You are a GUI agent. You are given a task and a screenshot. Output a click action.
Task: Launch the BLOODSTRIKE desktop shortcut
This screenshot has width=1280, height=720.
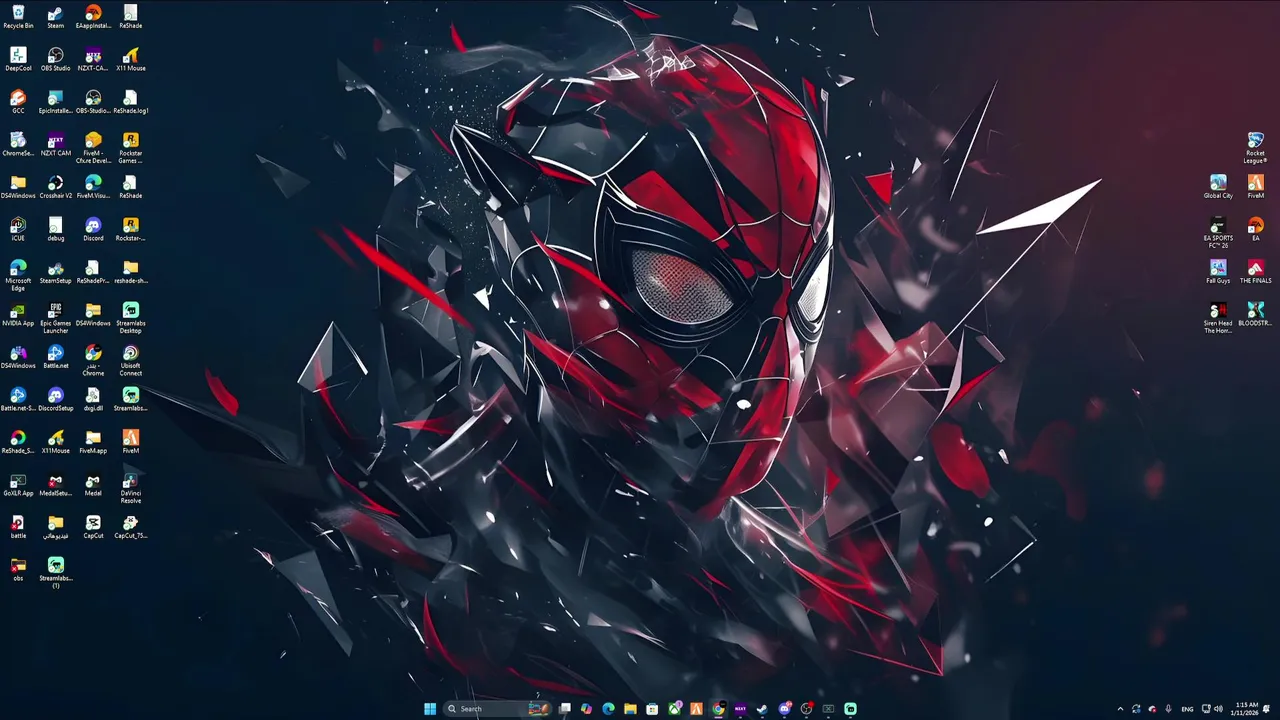1255,315
